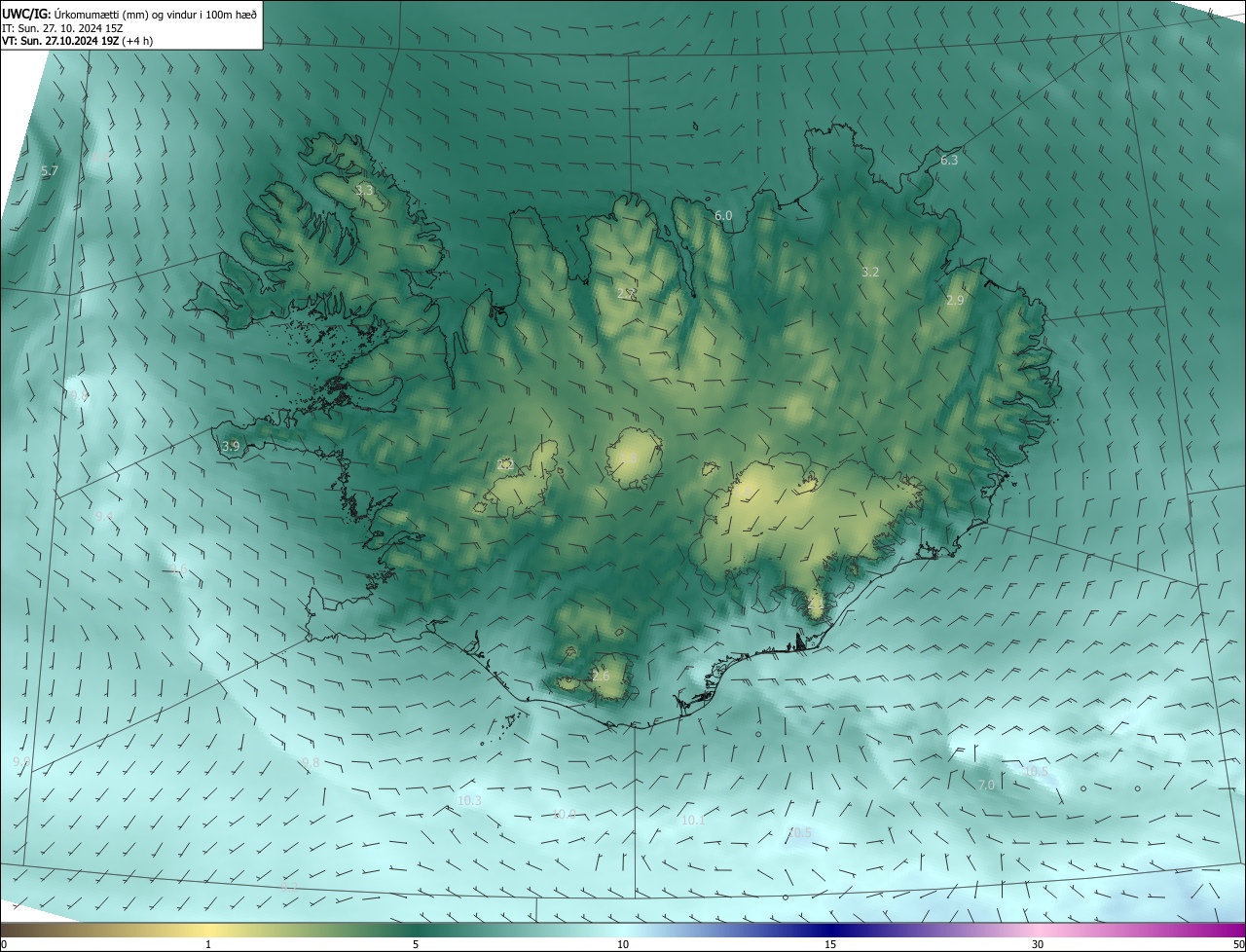
Task: Click the 5 tick on the colour scale
Action: click(416, 944)
